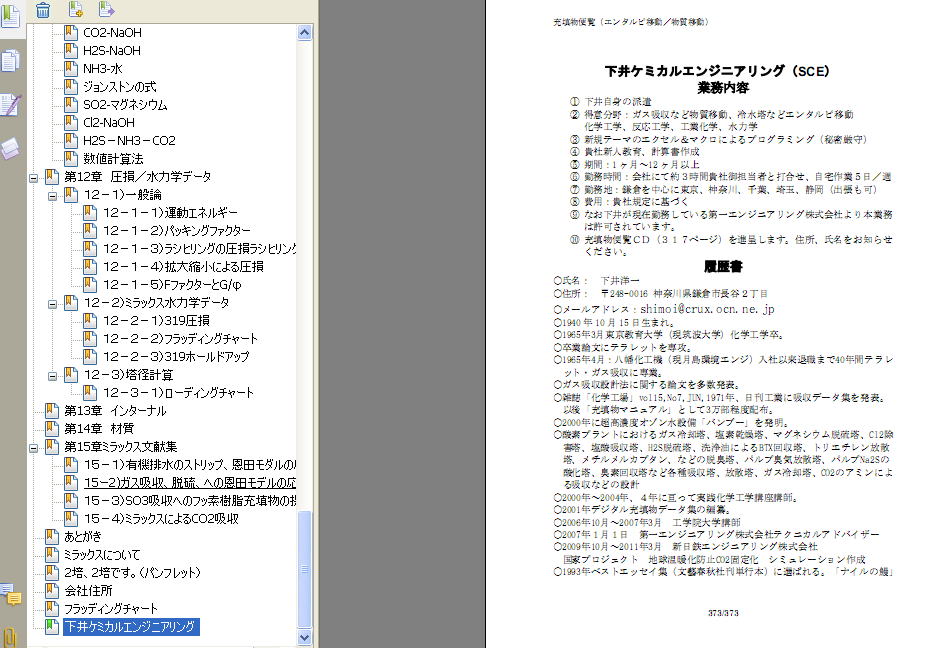Click the page heading 下井ケミカルエンジニアリング（SCE）
This screenshot has height=648, width=952.
(717, 71)
